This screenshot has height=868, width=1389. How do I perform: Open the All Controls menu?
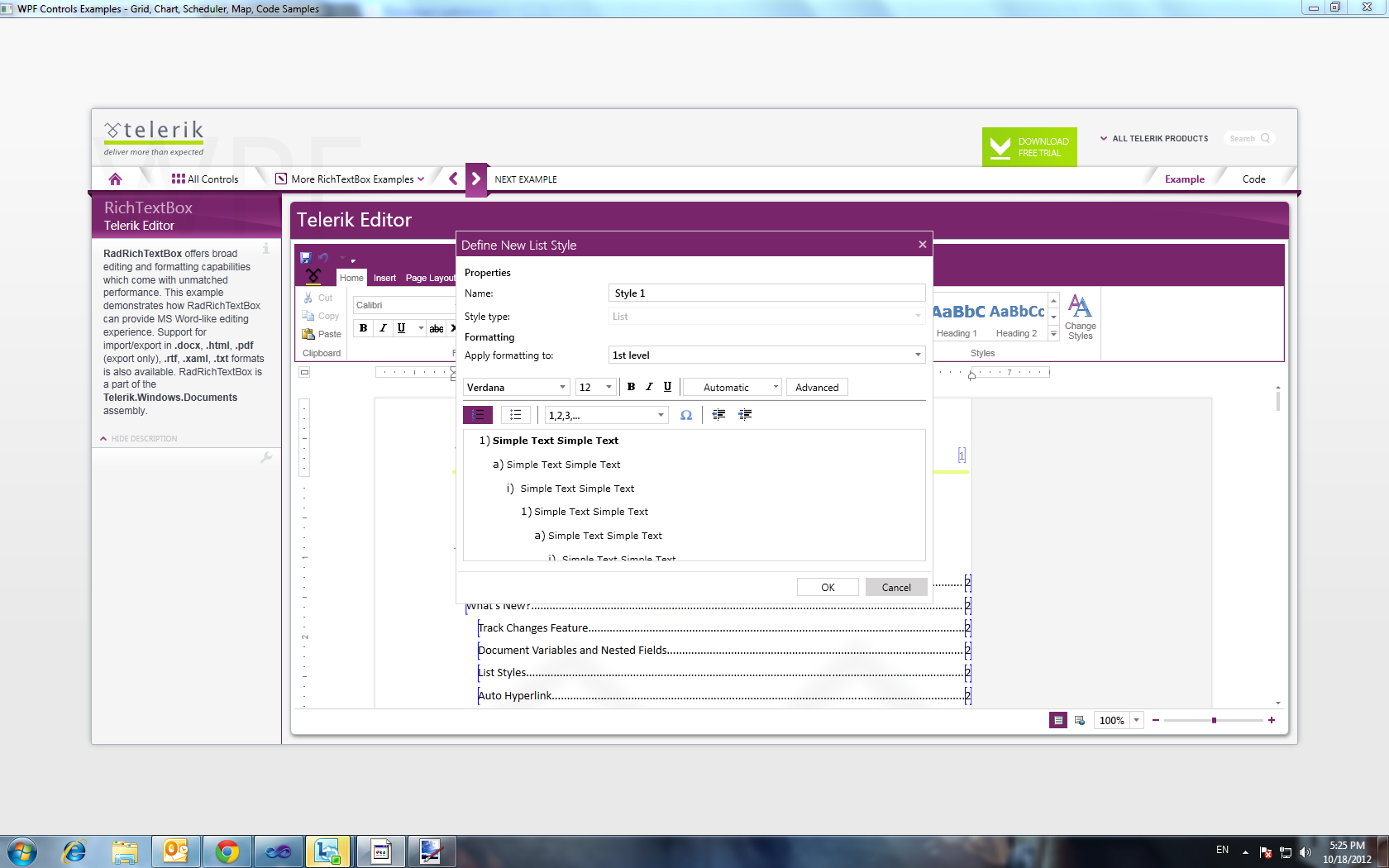(x=205, y=179)
